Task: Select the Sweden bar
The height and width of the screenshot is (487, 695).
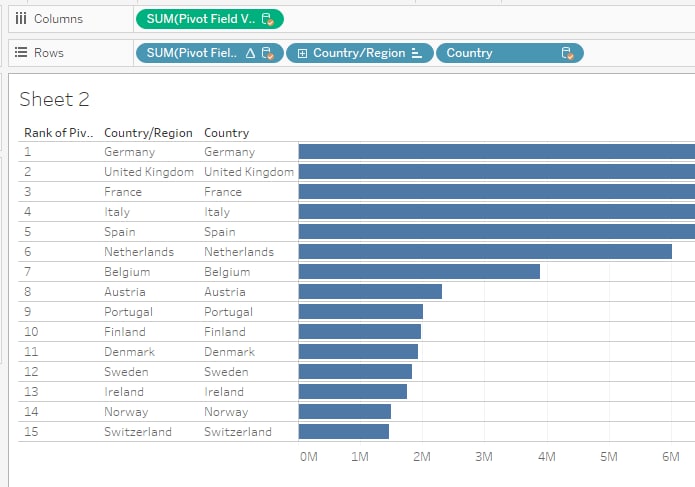Action: coord(355,371)
